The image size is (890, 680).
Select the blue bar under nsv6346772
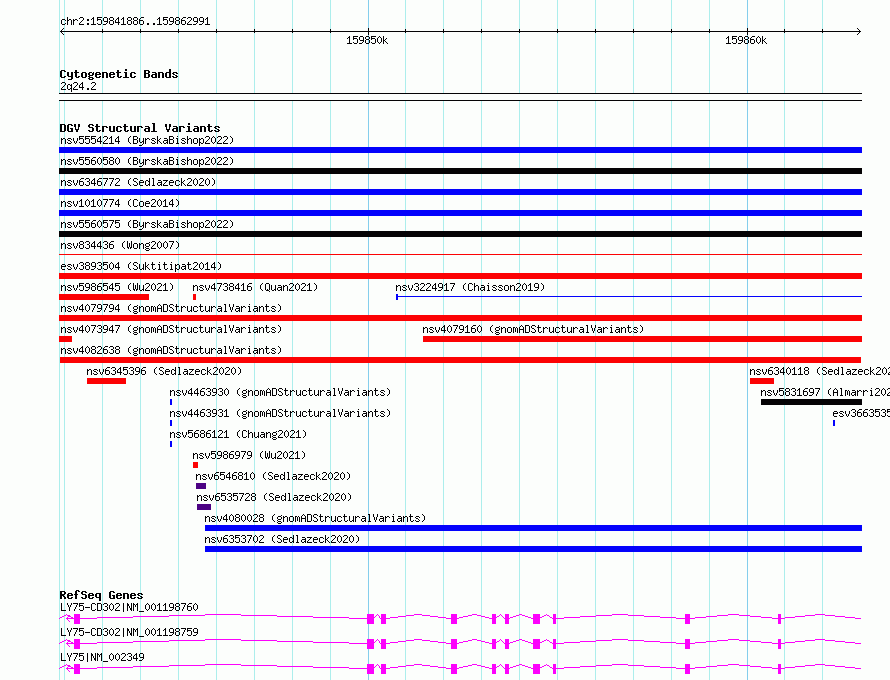(460, 192)
